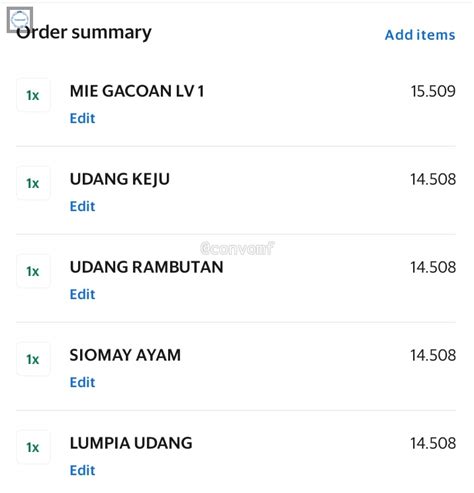Edit the UDANG KEJU item
Screen dimensions: 474x493
[82, 206]
